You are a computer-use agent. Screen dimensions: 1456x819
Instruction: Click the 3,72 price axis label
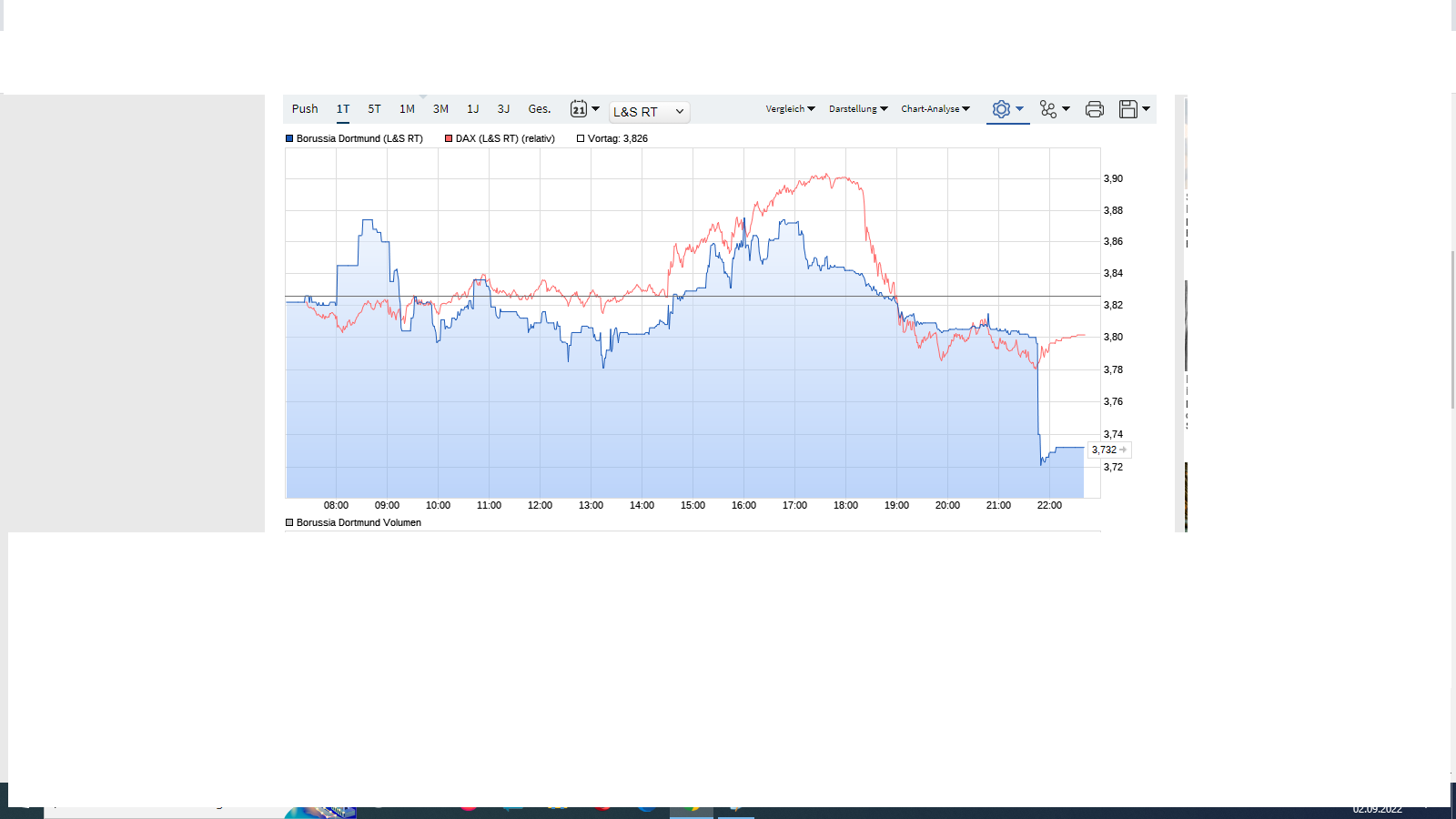click(x=1113, y=468)
